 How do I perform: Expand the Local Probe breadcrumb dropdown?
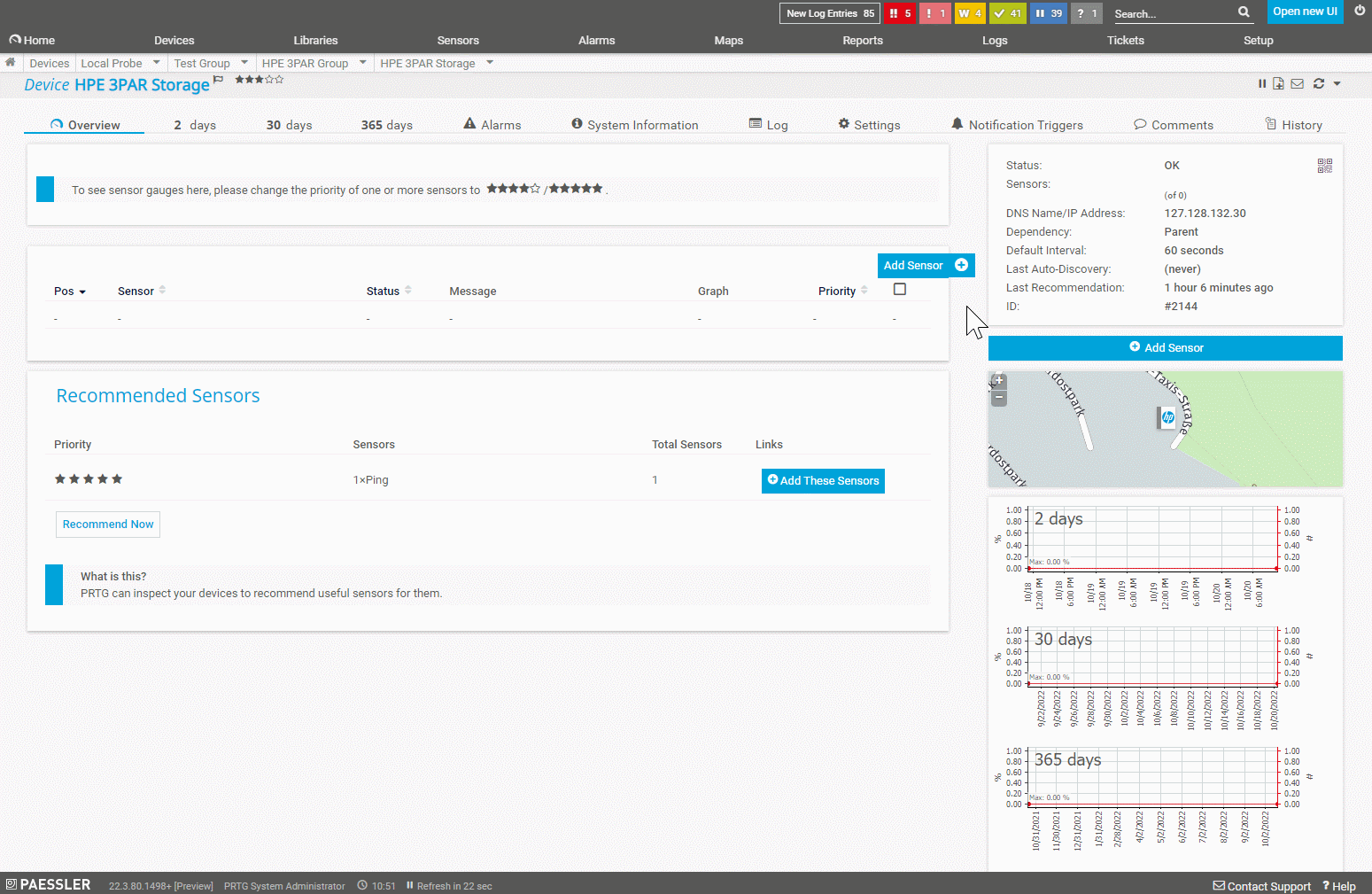click(x=157, y=63)
